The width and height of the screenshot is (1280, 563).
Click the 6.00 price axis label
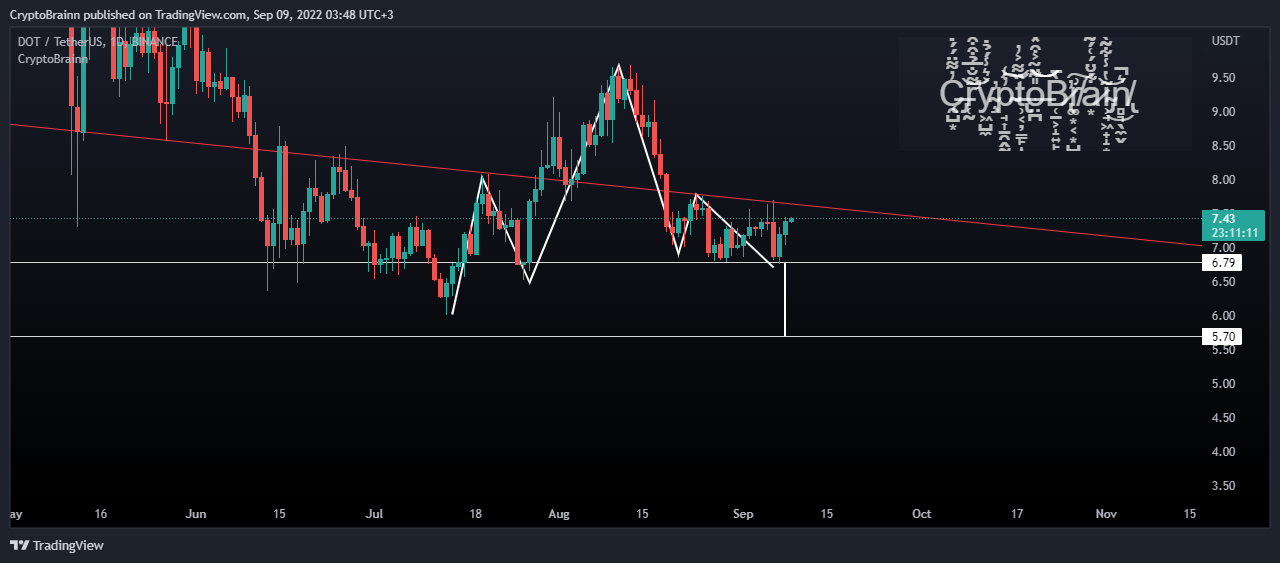[1222, 316]
